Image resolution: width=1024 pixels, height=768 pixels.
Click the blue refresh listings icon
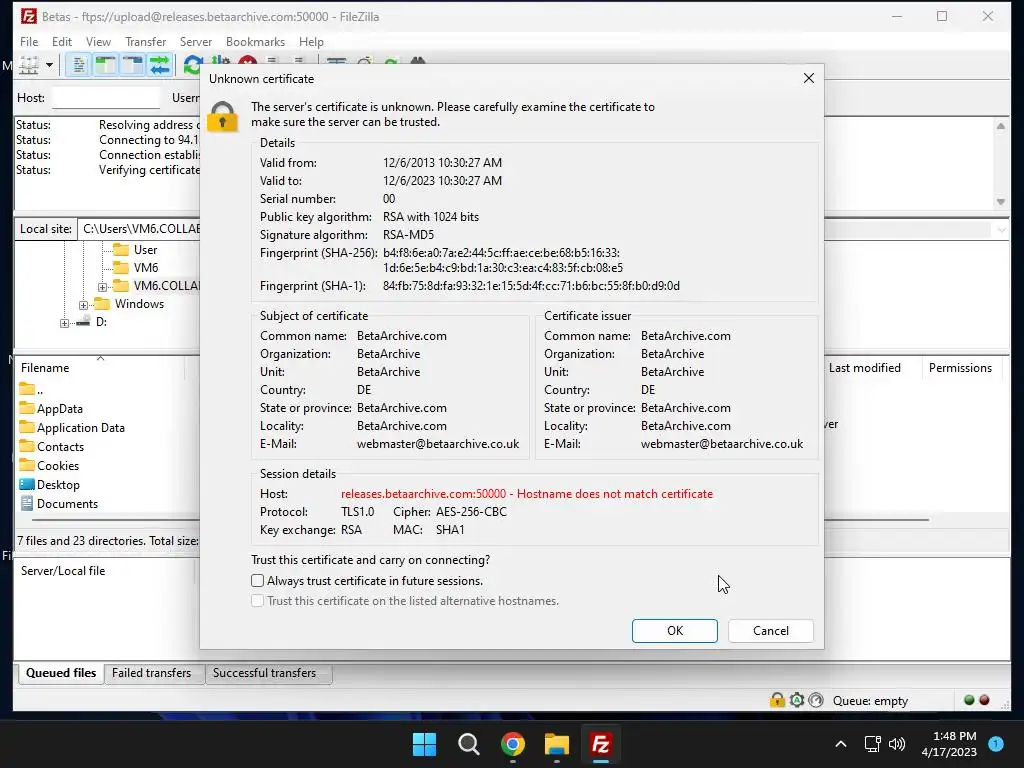tap(193, 65)
